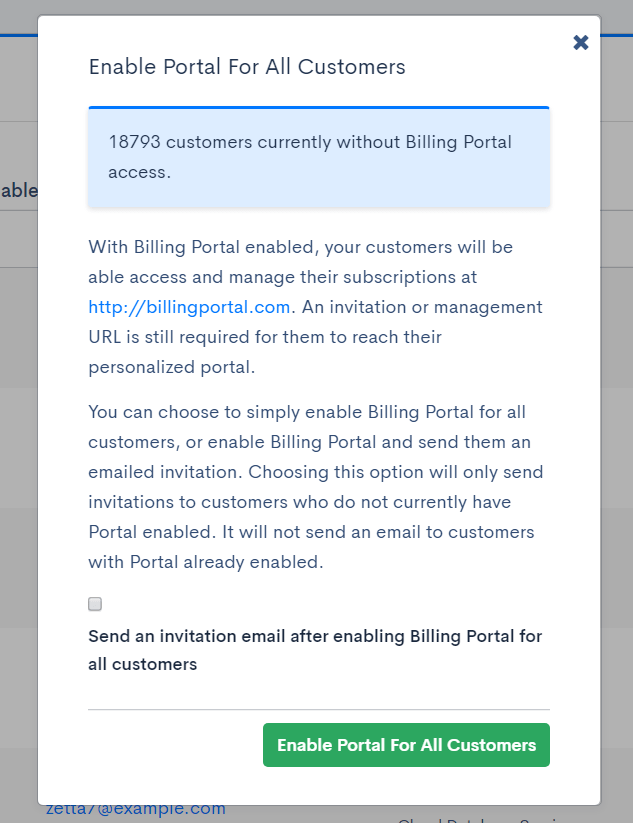The width and height of the screenshot is (633, 823).
Task: Tick the send invitation email checkbox
Action: coord(95,604)
